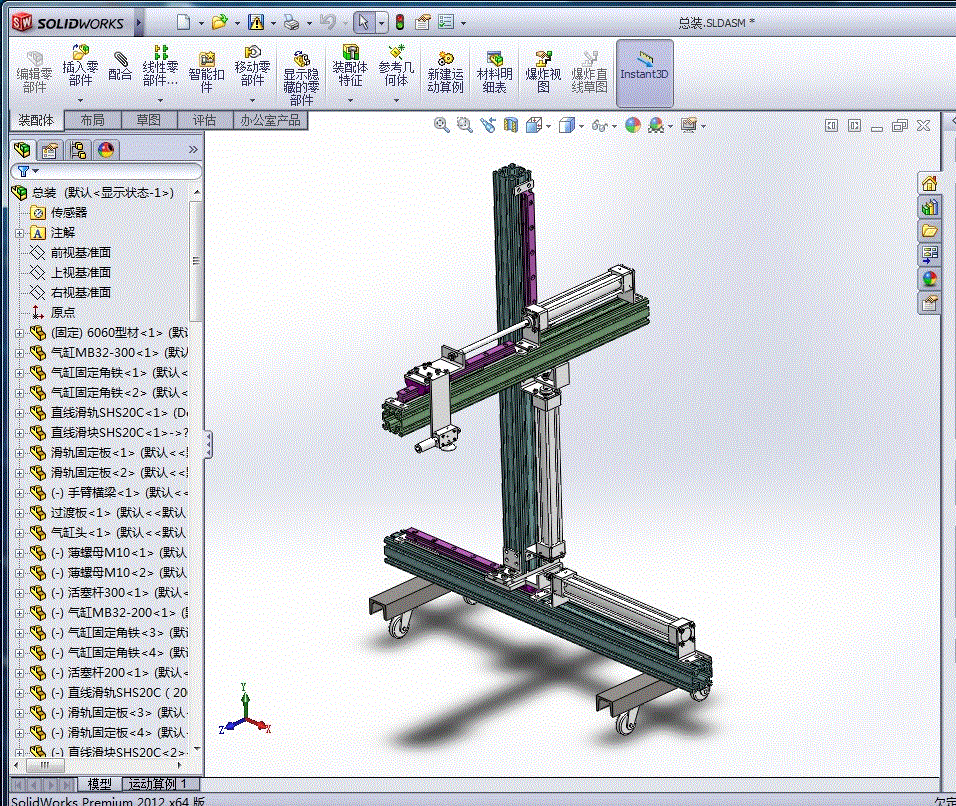Screen dimensions: 956x806
Task: Select (-) 手臂横梁<1> component in tree
Action: click(x=119, y=493)
